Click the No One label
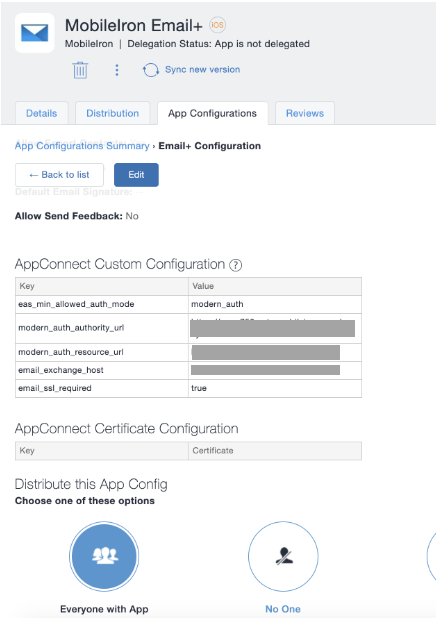 (283, 609)
